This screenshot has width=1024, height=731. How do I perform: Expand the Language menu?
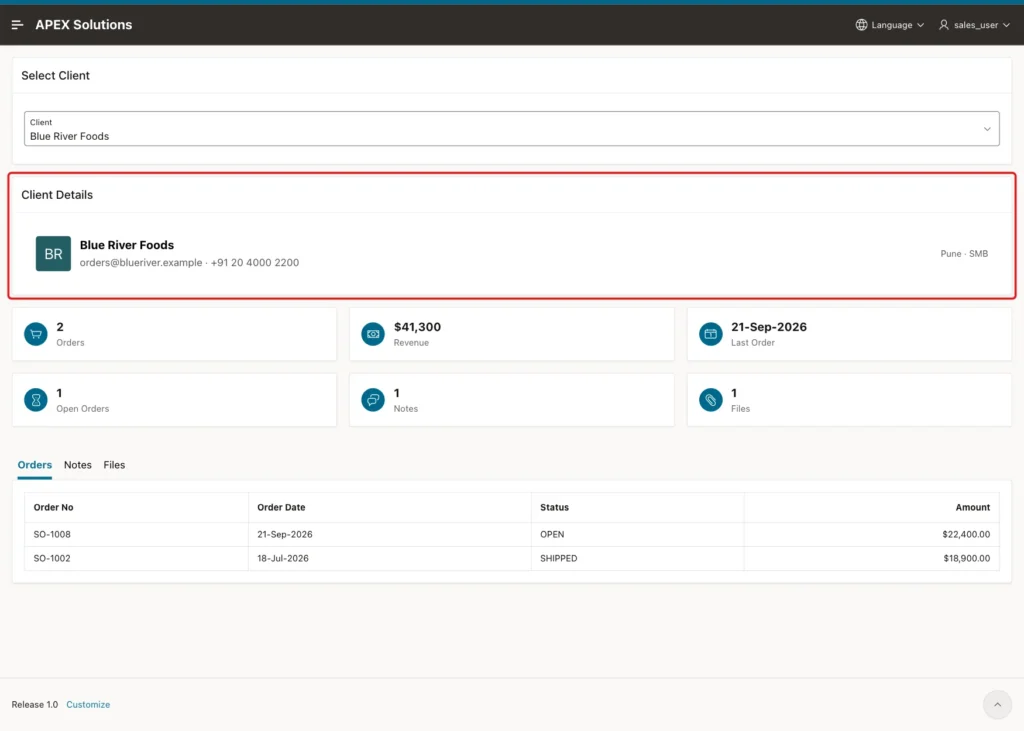[889, 25]
